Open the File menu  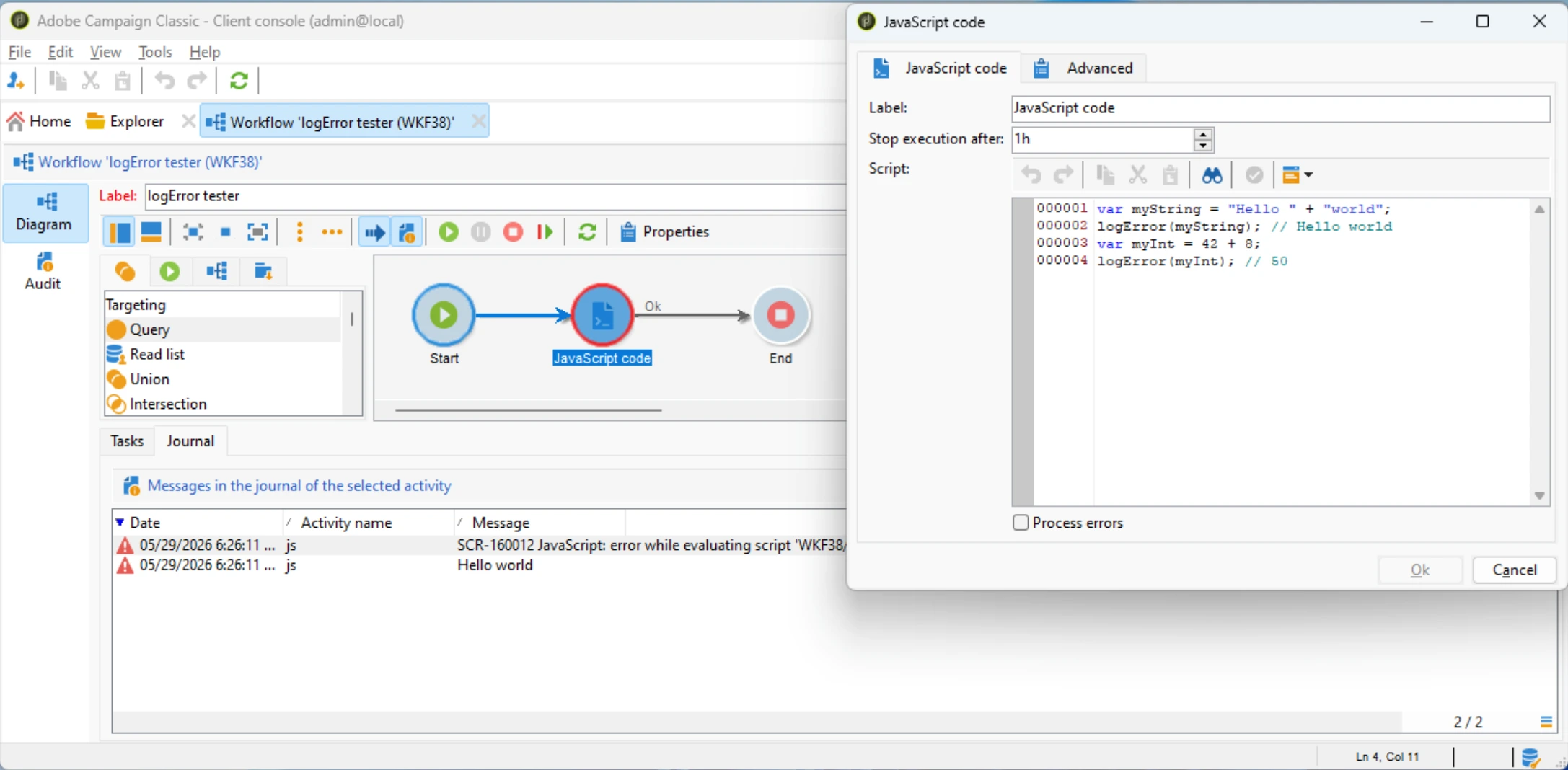coord(19,52)
